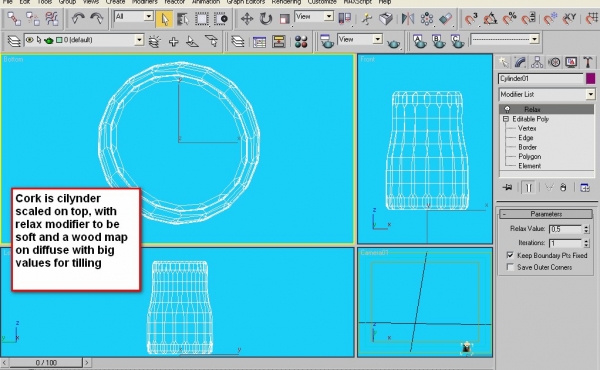This screenshot has width=600, height=370.
Task: Click the Unlink Selection icon
Action: pos(33,18)
